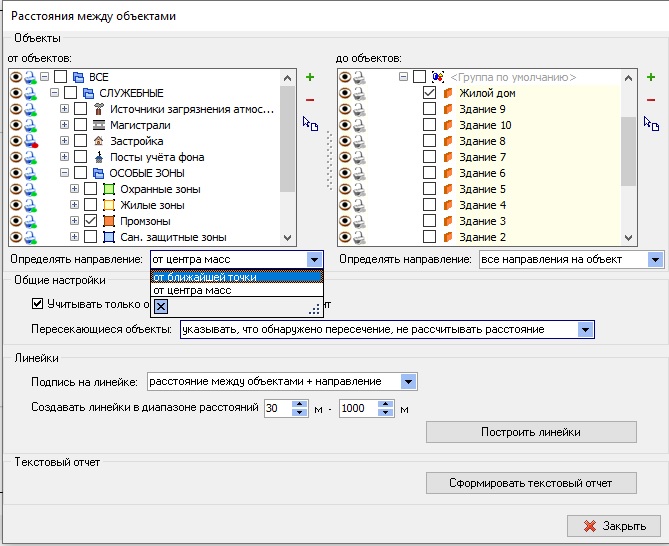Screen dimensions: 669x546
Task: Expand the Охранные зоны tree node
Action: 75,189
